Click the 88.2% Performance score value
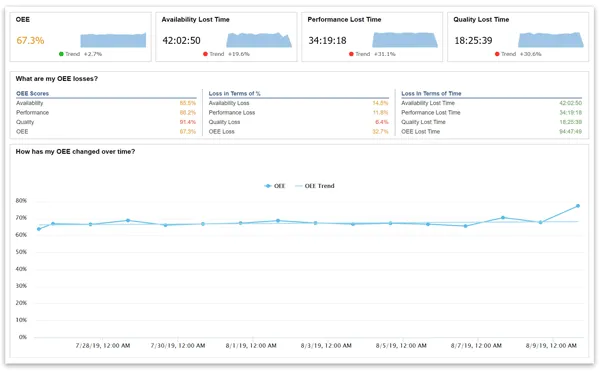 click(x=188, y=113)
